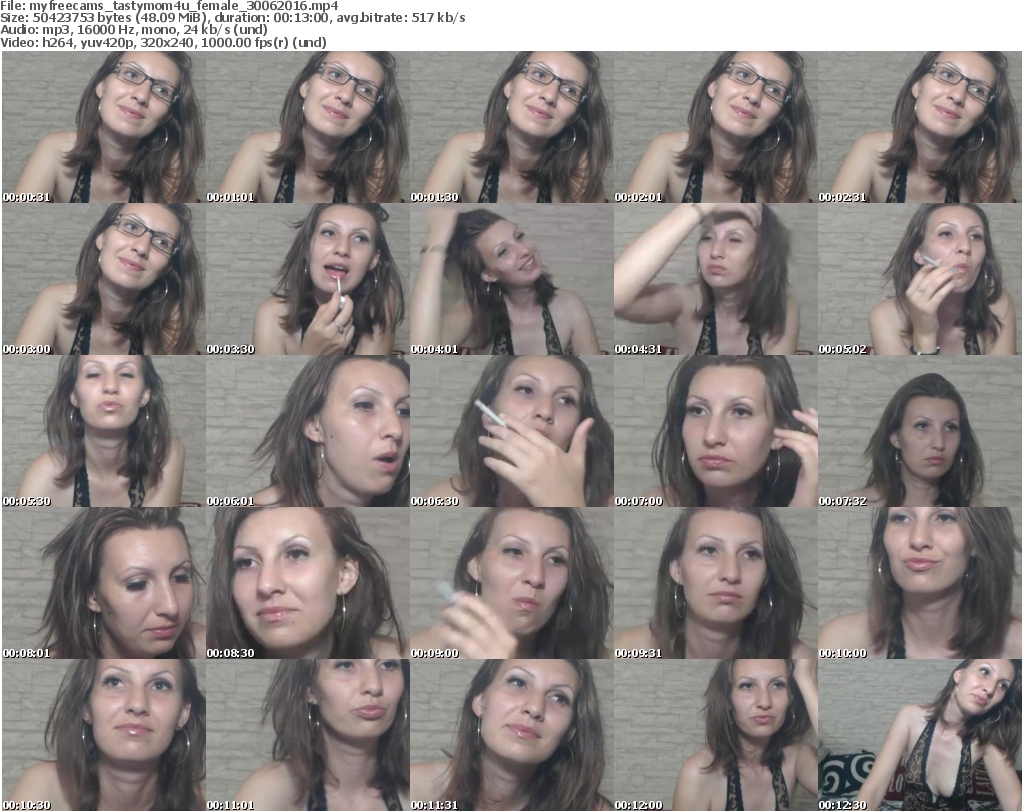
Task: Select the thumbnail frame stamped 00:02:31
Action: click(x=920, y=127)
